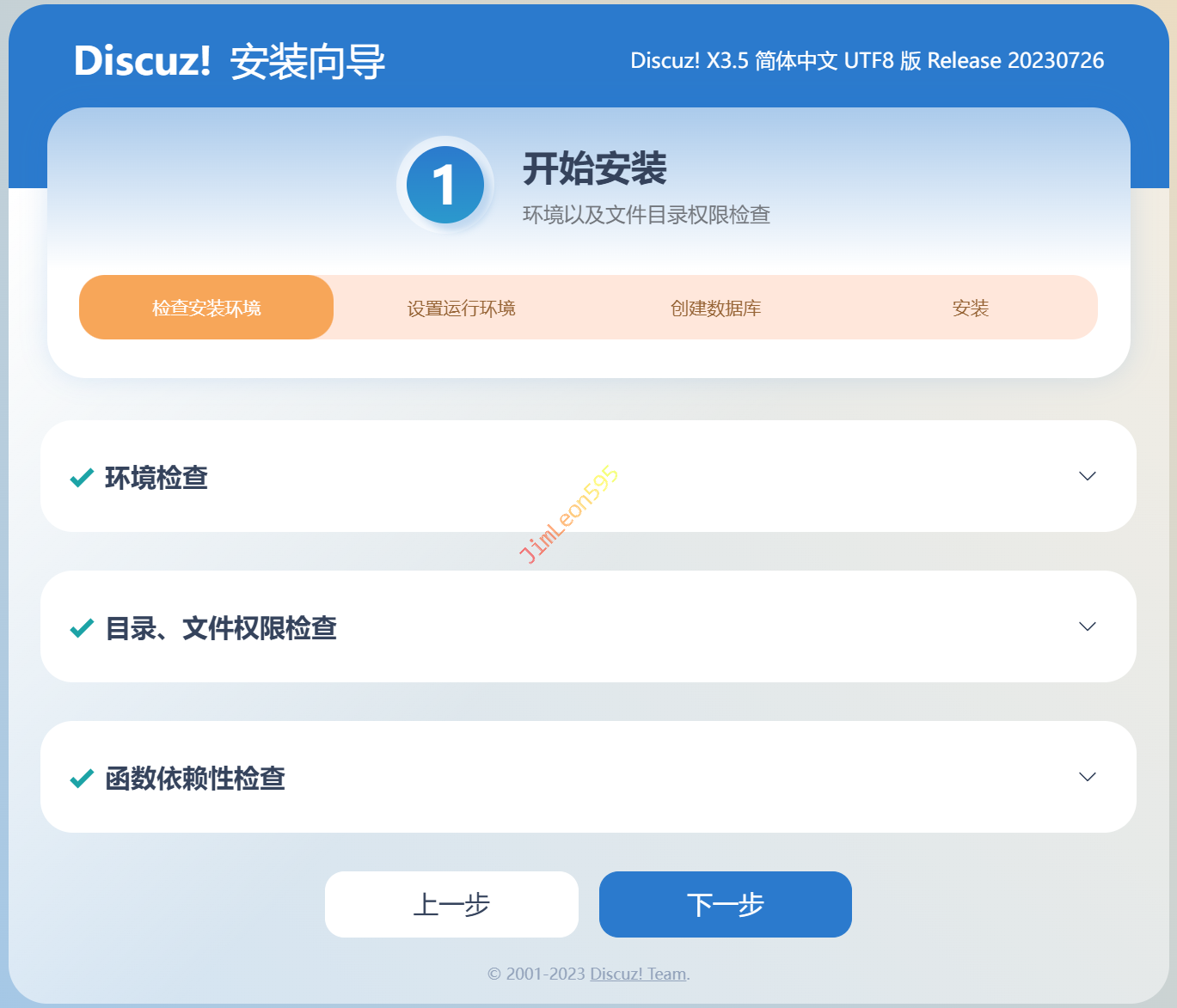Click the green checkmark beside 环境检查
This screenshot has width=1177, height=1008.
(82, 478)
